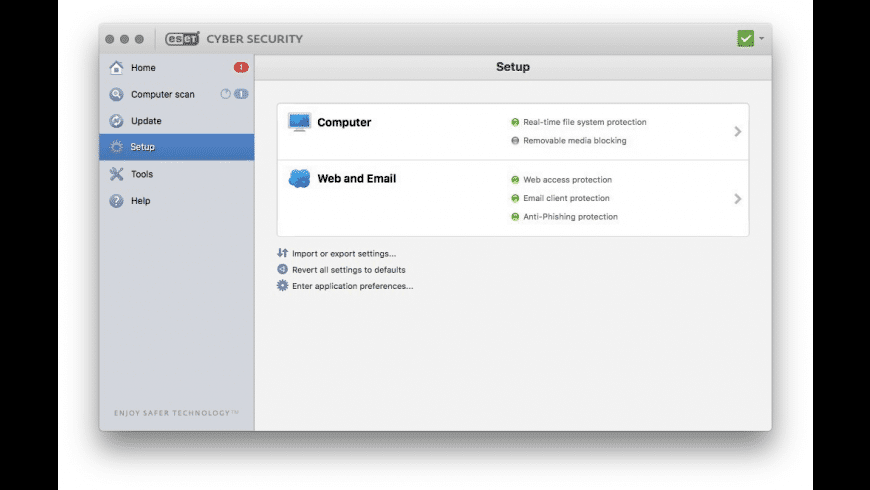
Task: Click the Tools wrench icon
Action: click(x=116, y=174)
